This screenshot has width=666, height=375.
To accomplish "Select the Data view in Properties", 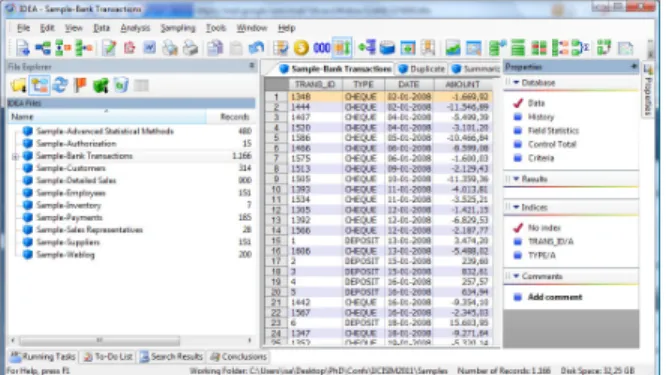I will click(x=536, y=103).
